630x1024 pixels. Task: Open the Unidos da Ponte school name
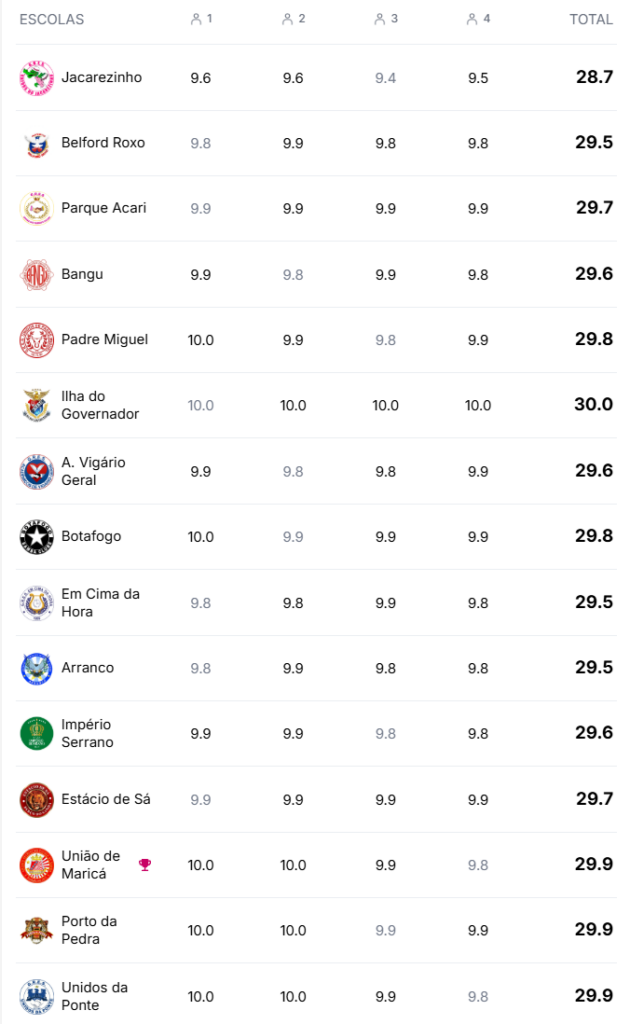point(94,996)
